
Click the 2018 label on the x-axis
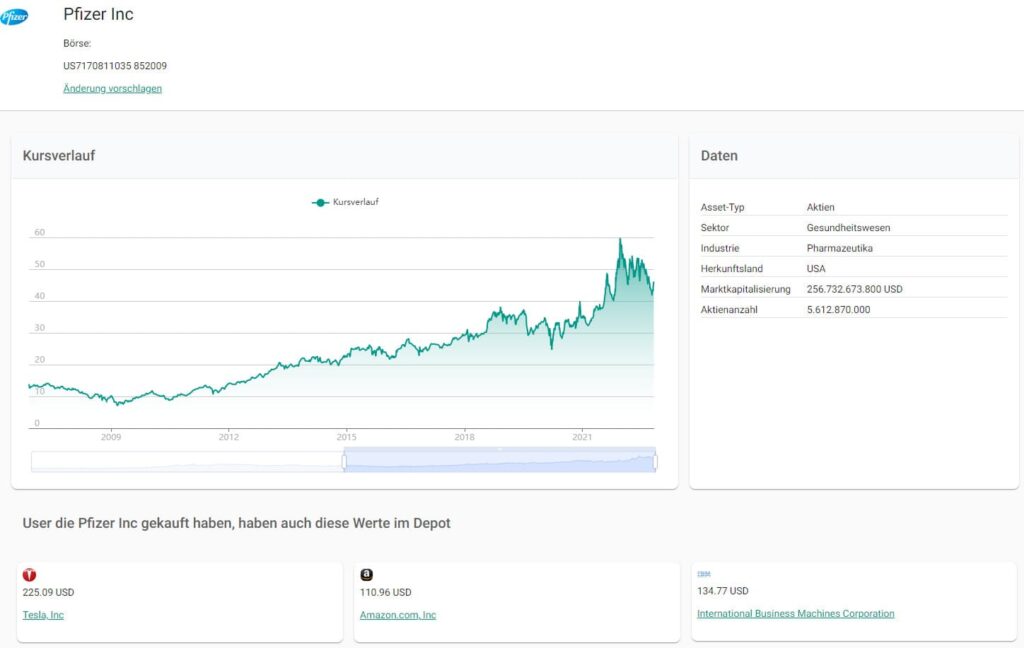[464, 437]
